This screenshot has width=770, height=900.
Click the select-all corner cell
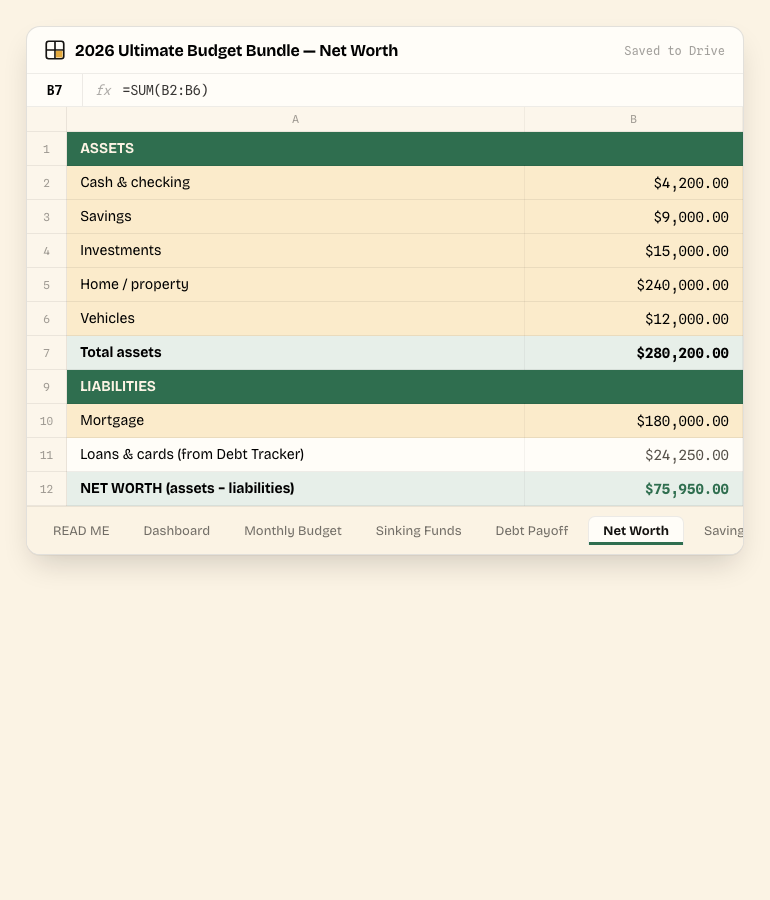[47, 119]
